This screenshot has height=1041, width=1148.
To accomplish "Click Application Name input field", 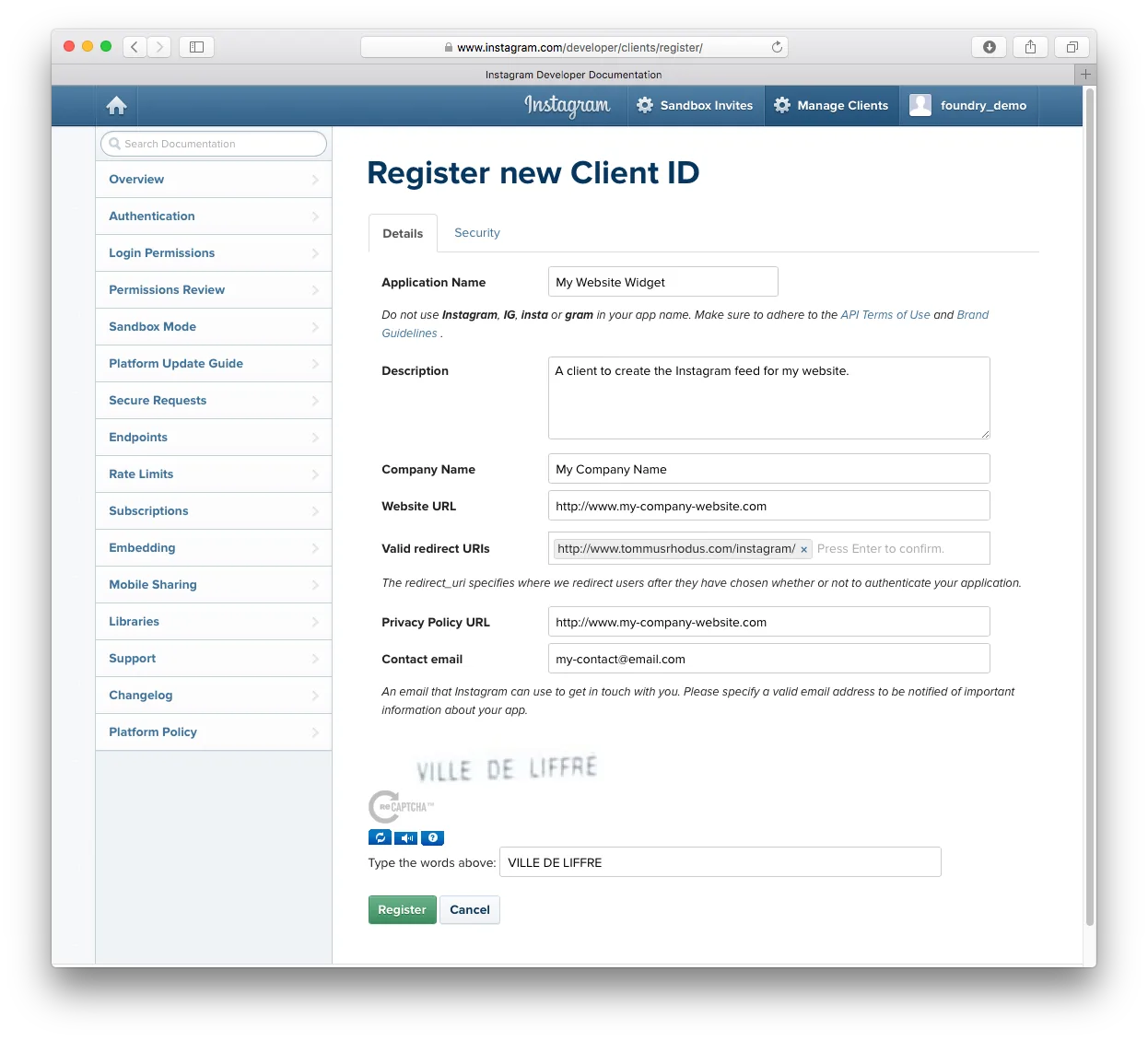I will coord(663,282).
